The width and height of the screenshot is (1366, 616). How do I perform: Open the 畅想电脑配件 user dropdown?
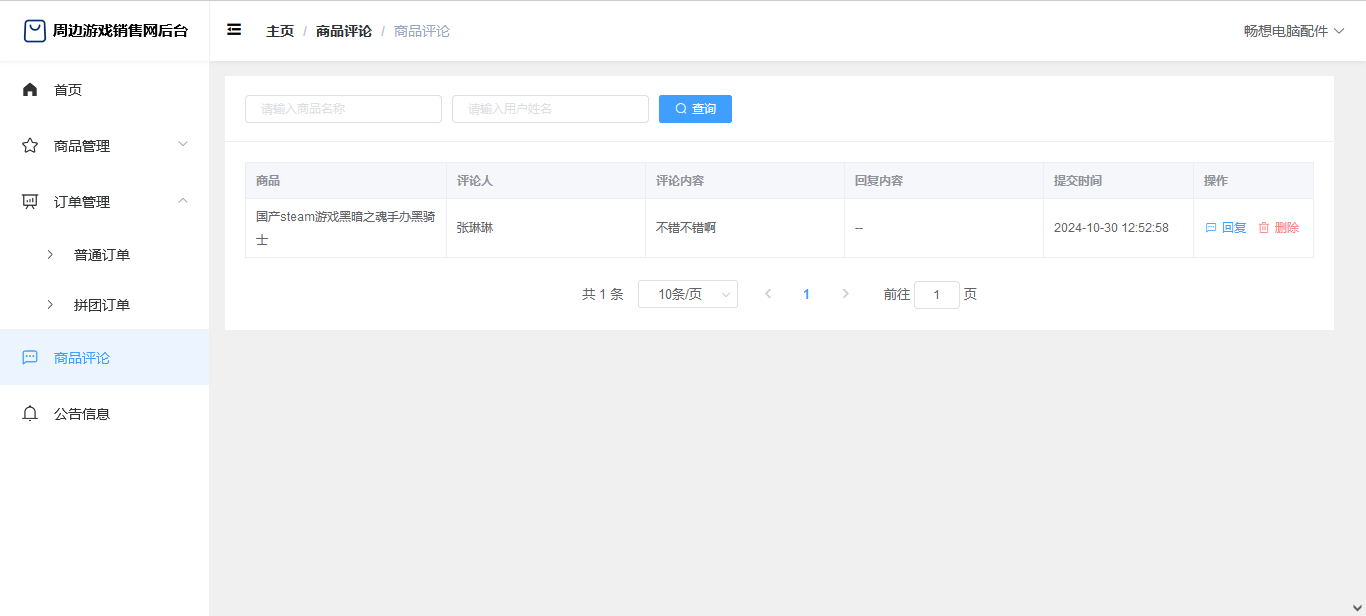point(1294,31)
